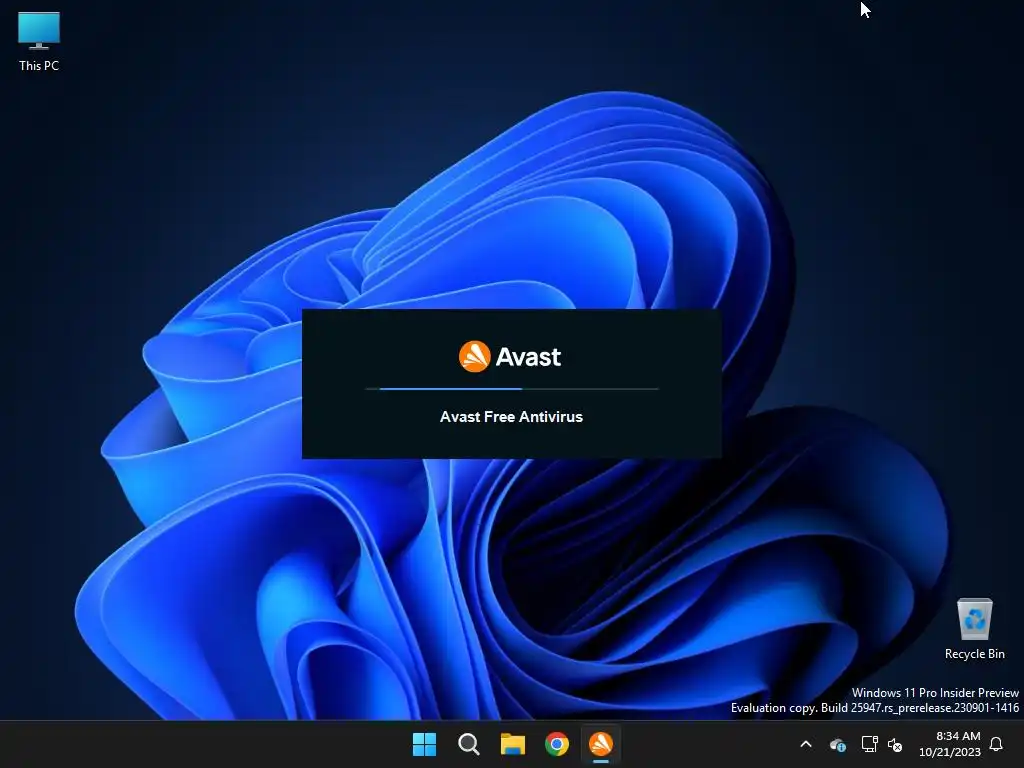
Task: Click the Avast logo in splash screen
Action: coord(510,357)
